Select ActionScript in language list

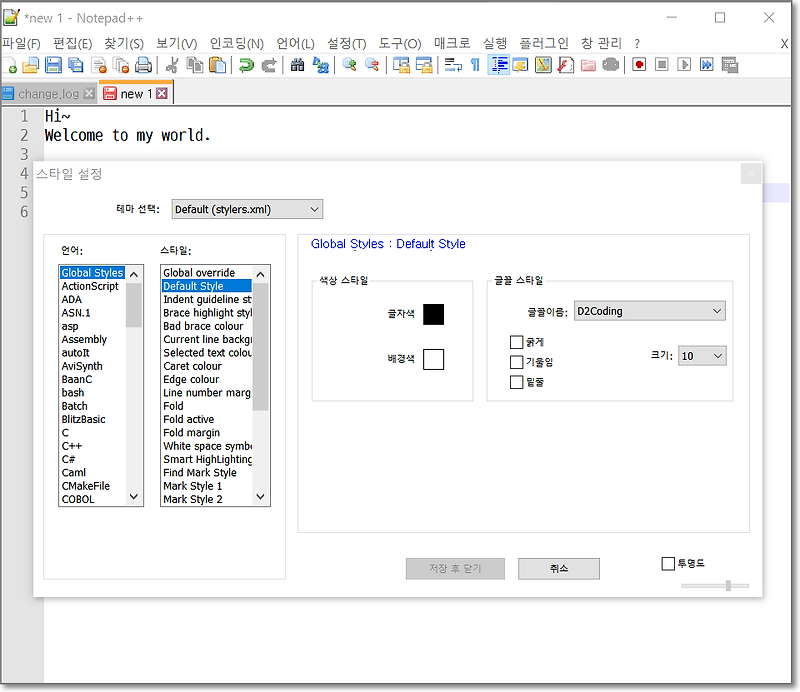90,286
